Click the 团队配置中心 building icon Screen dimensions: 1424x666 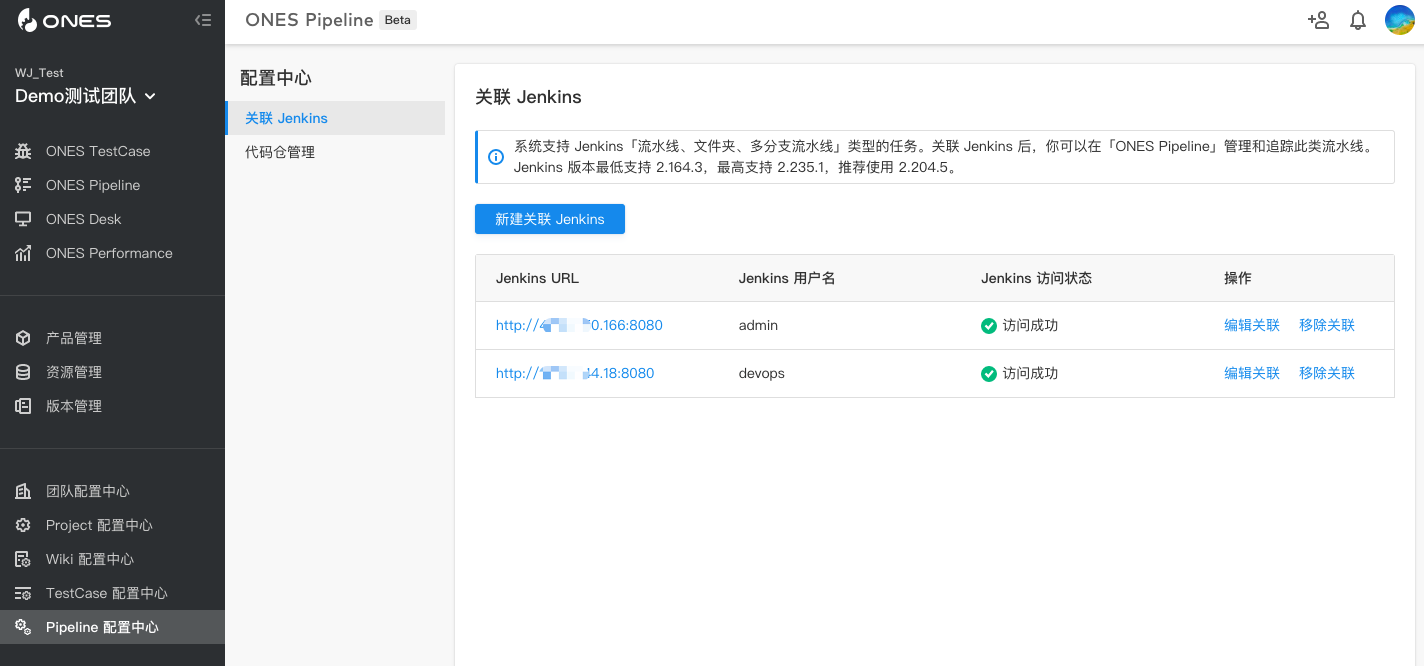[x=23, y=491]
